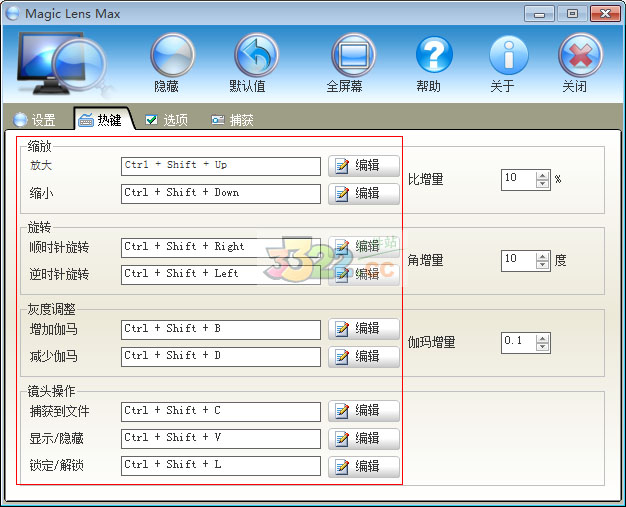Edit the 锁定/解锁 hotkey
This screenshot has height=507, width=626.
pyautogui.click(x=364, y=467)
